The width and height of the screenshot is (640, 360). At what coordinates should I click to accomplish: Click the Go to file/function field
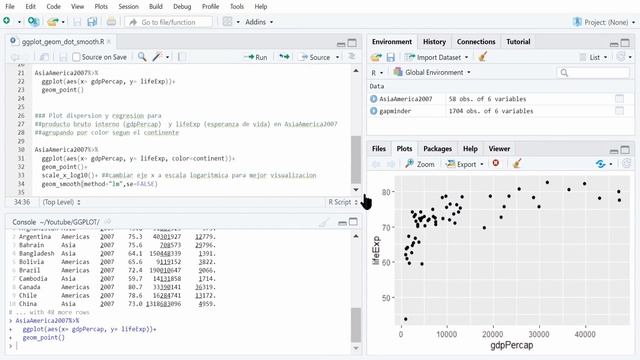(169, 22)
